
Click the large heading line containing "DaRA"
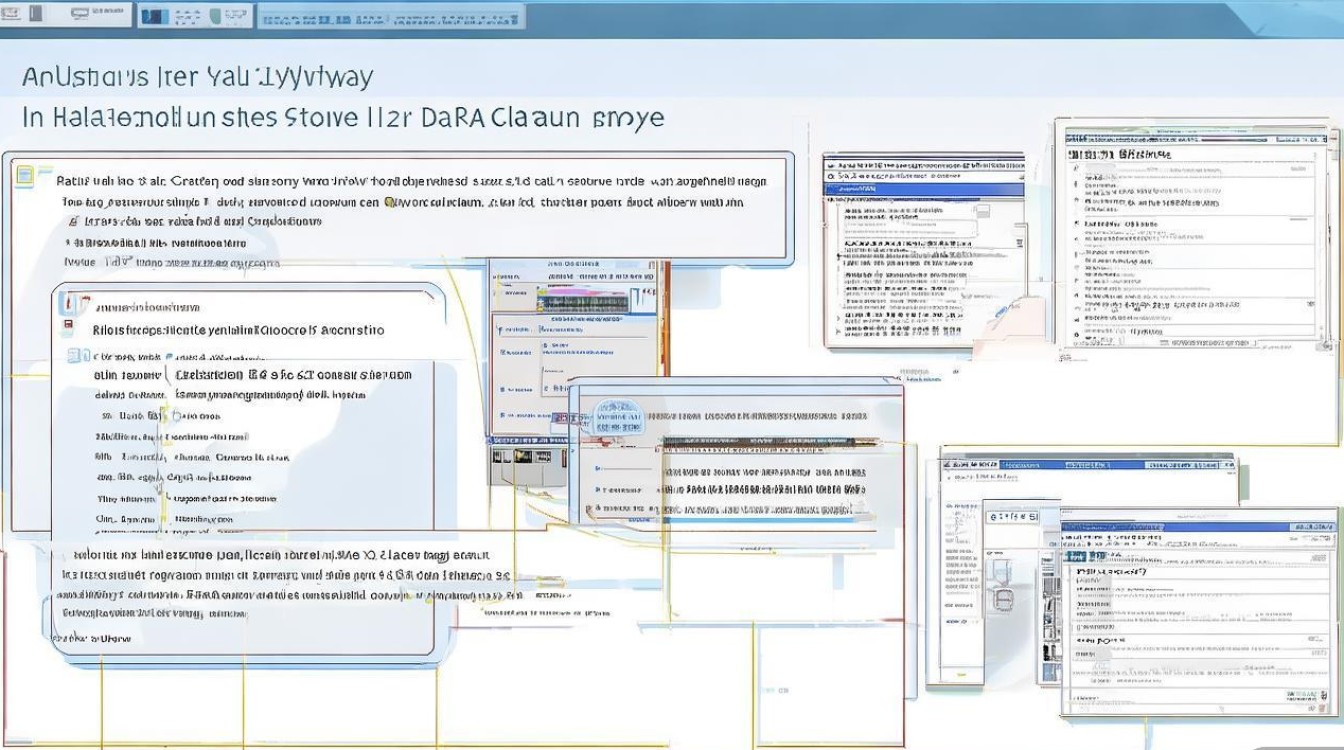(x=344, y=118)
